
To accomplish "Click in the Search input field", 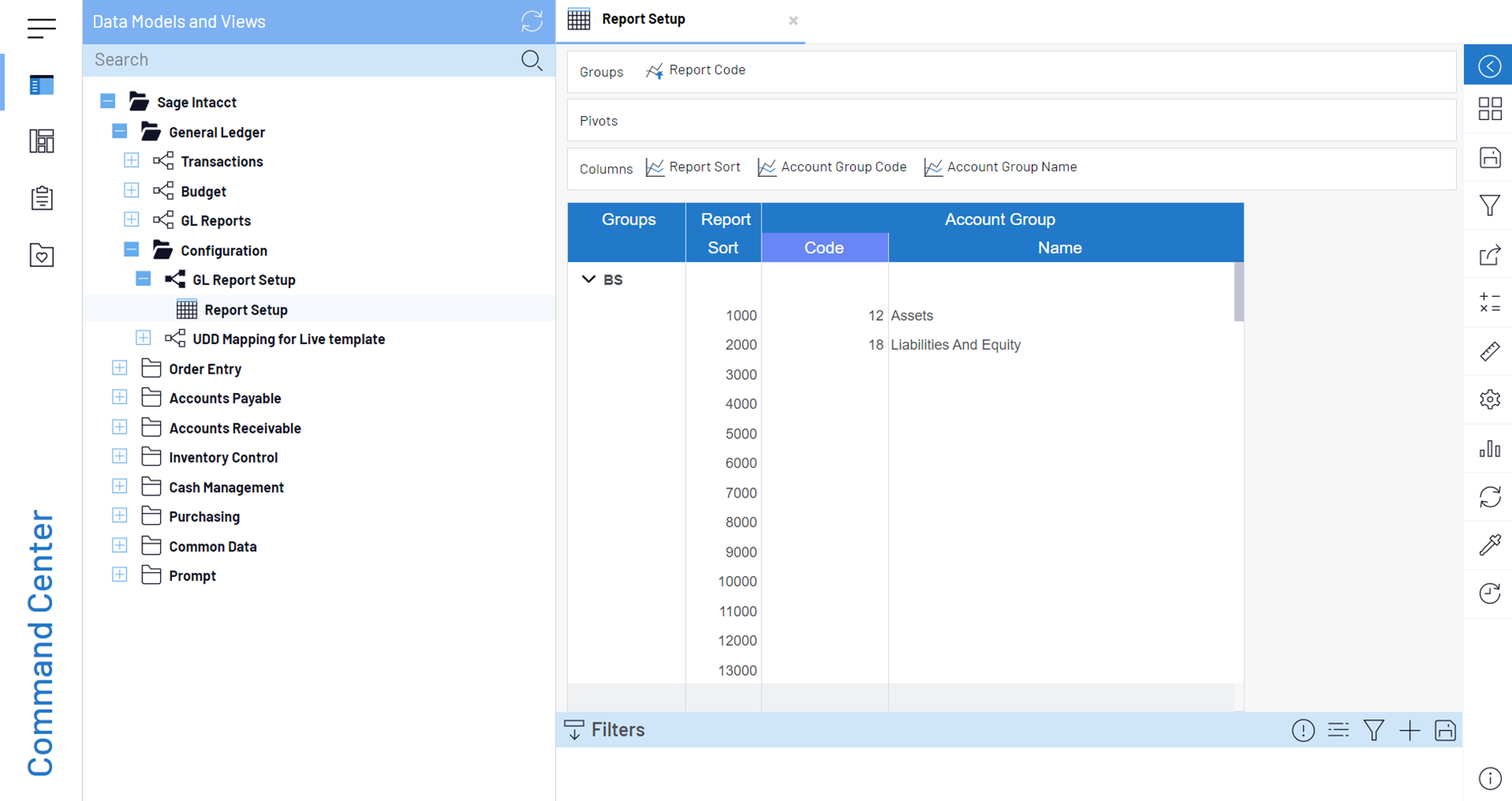I will click(304, 60).
